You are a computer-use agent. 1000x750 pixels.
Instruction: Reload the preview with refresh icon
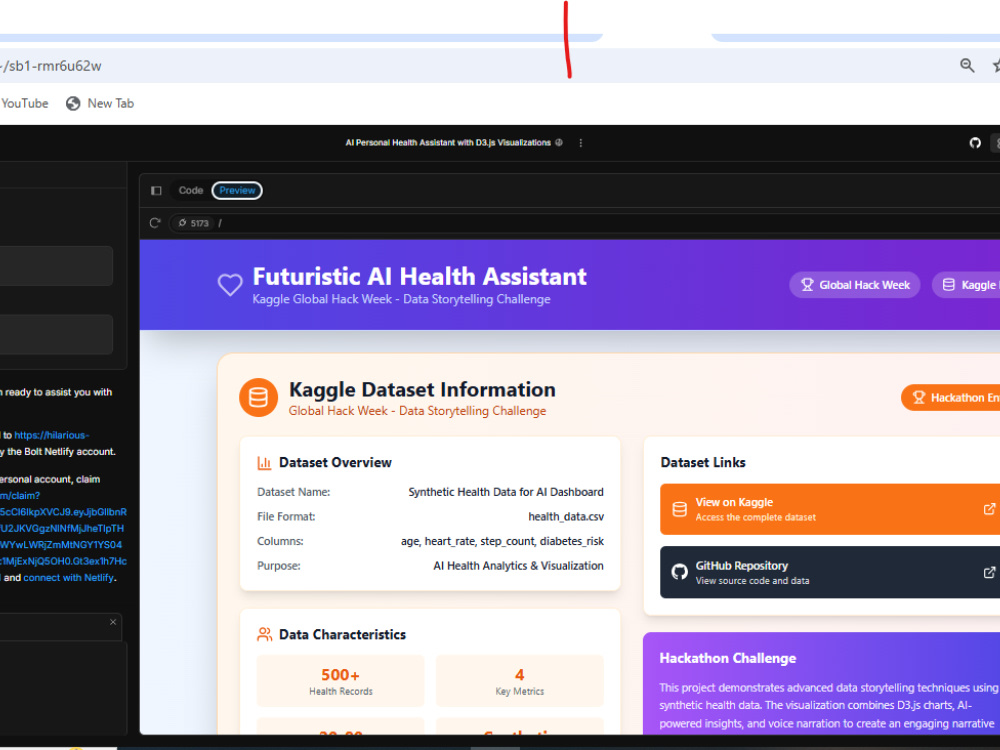coord(154,223)
